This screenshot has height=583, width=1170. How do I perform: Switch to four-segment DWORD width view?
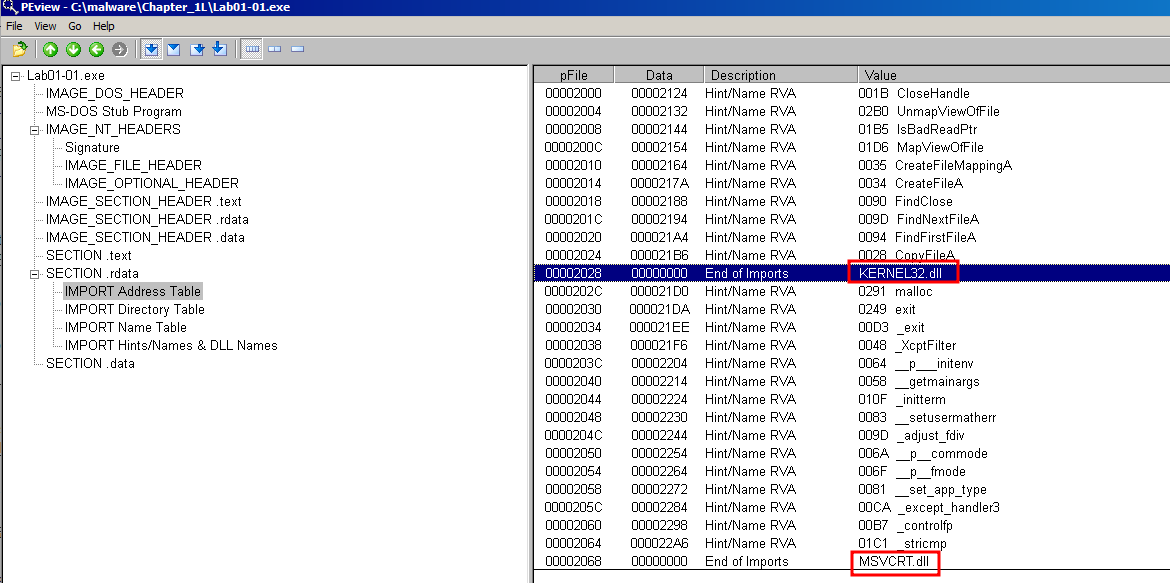coord(252,50)
